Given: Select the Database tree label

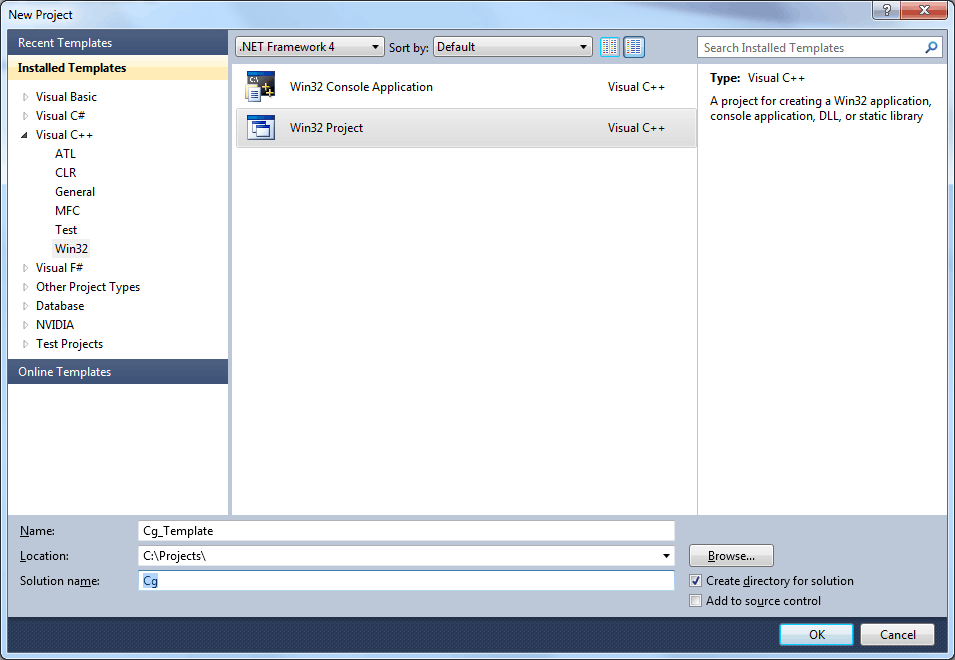Looking at the screenshot, I should click(x=60, y=306).
